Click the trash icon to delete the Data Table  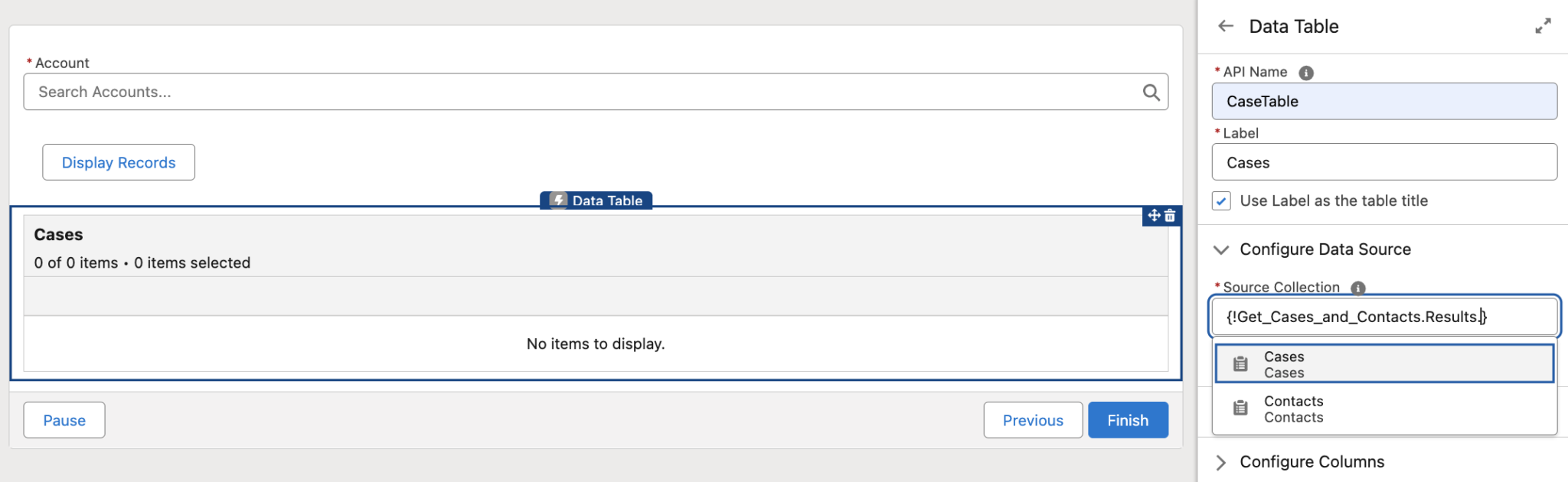[x=1169, y=217]
